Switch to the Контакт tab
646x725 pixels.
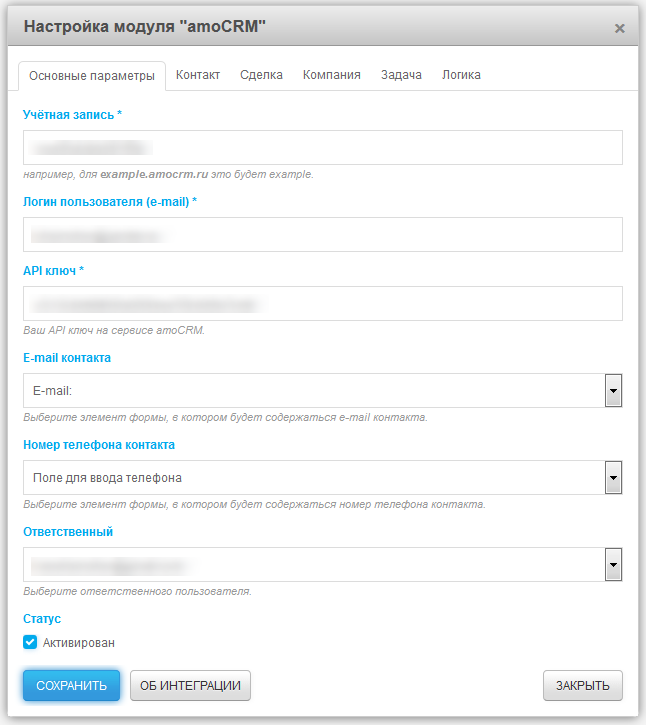(x=198, y=75)
